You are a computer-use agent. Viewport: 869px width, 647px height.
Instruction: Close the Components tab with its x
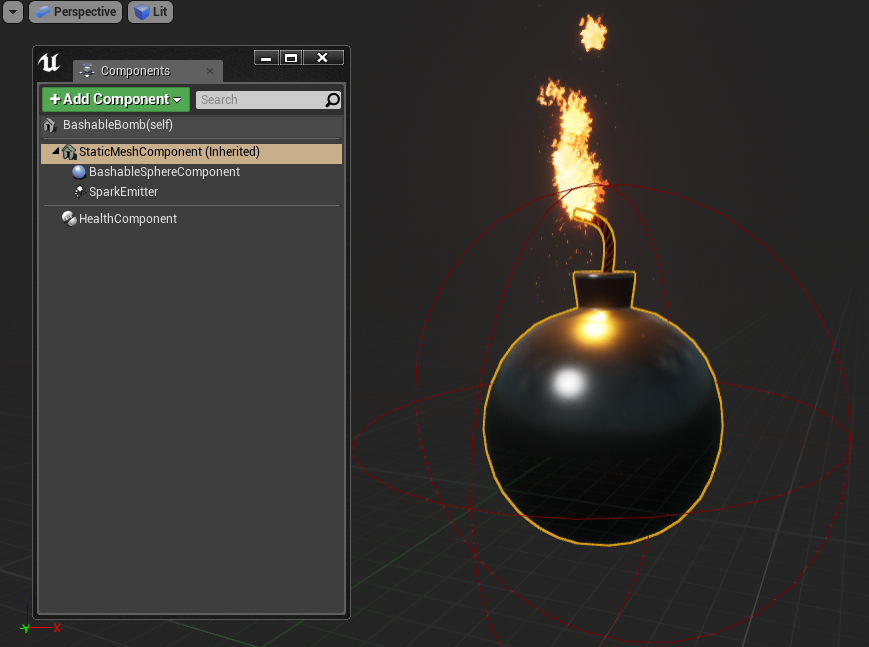210,72
